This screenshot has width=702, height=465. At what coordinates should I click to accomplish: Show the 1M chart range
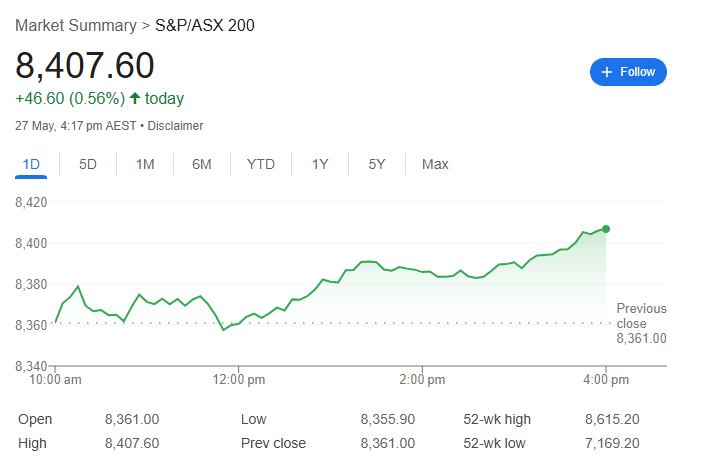145,164
